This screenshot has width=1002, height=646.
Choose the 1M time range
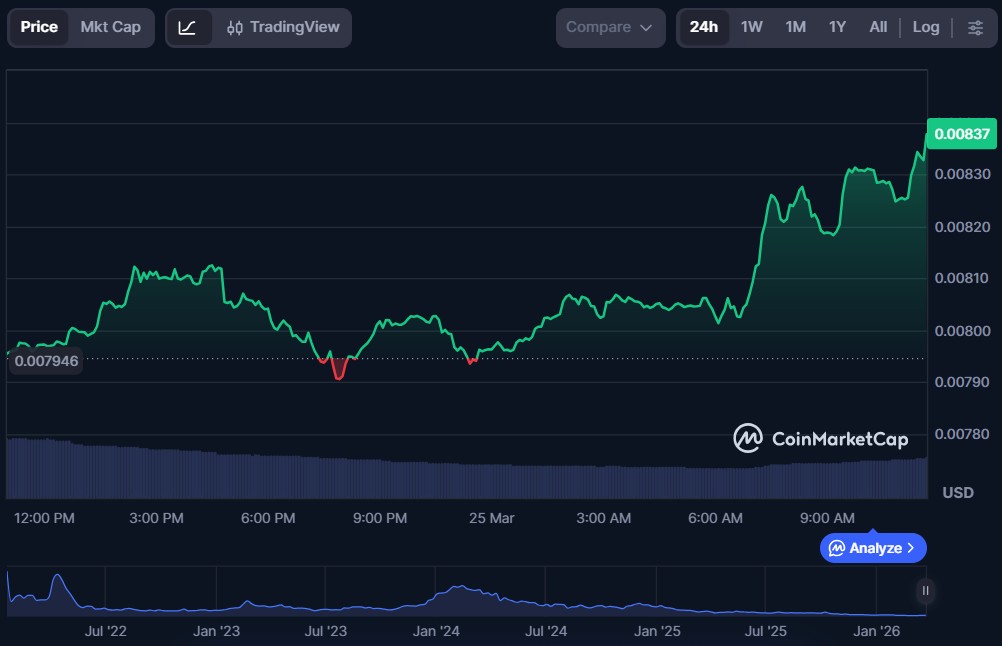coord(796,27)
